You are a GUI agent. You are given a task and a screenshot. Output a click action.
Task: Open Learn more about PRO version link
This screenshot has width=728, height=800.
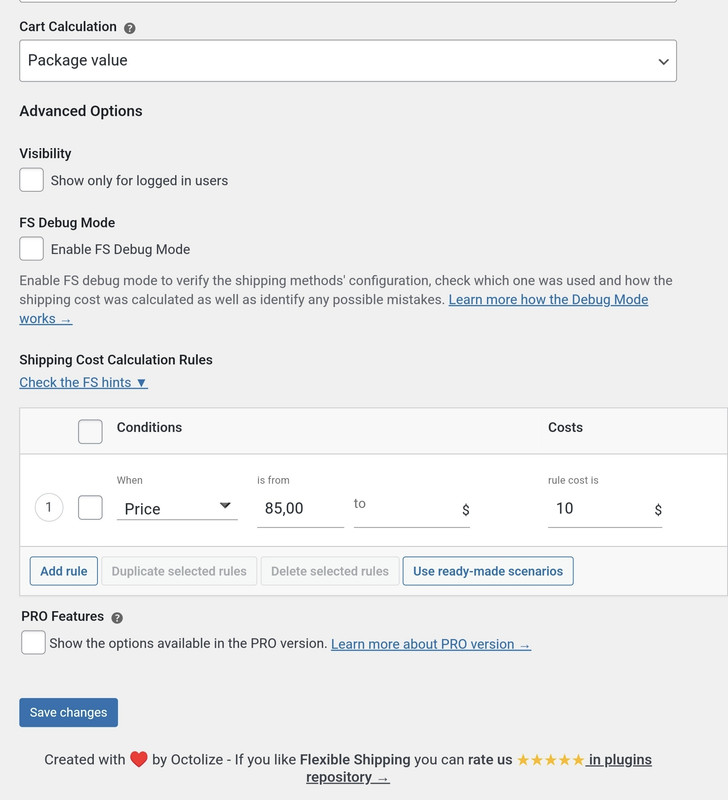click(x=431, y=644)
